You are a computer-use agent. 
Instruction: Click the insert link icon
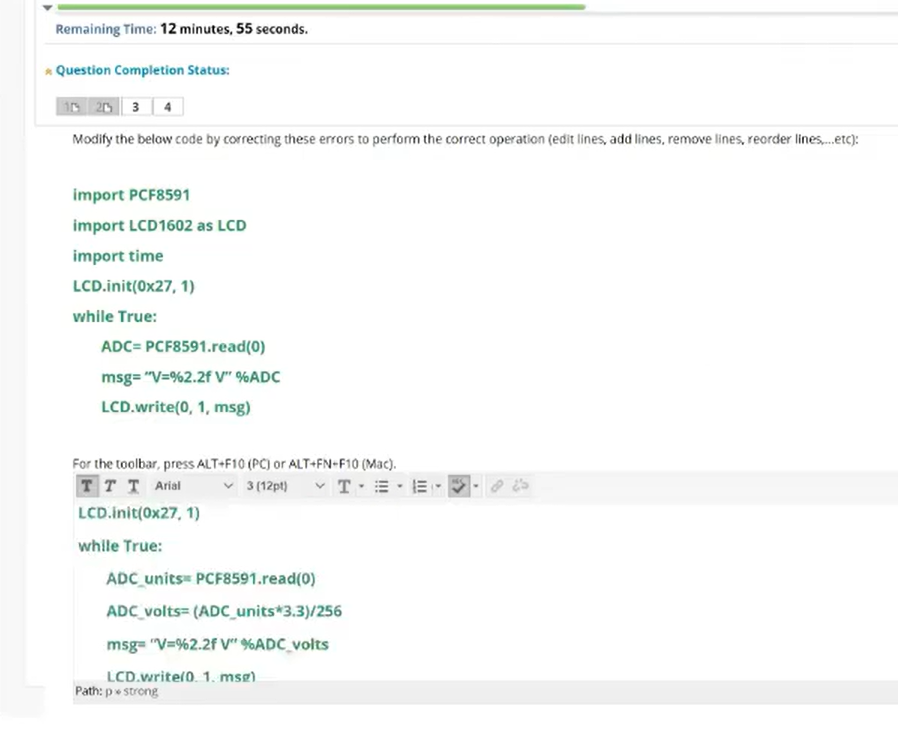pos(497,486)
